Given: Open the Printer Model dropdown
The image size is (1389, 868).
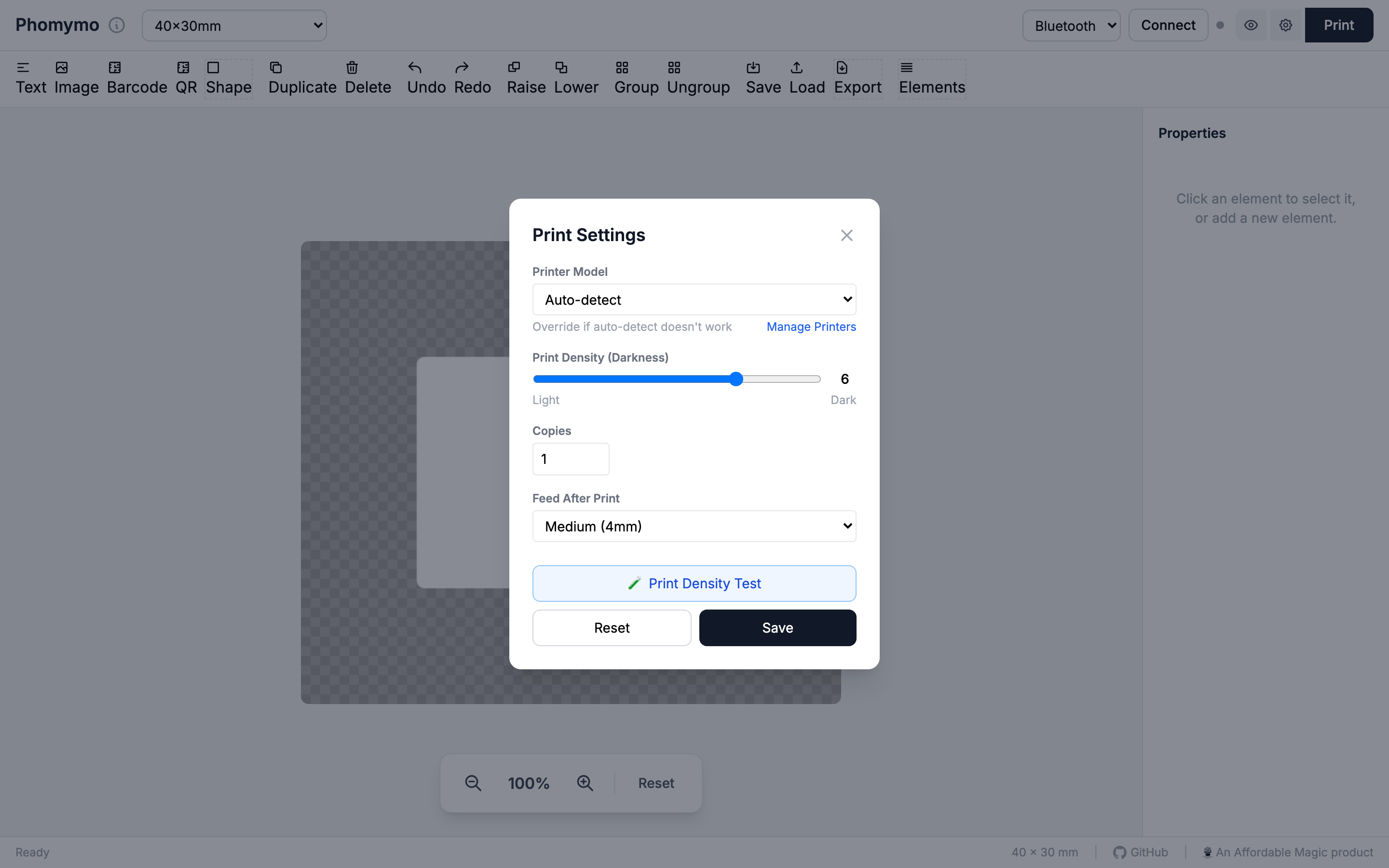Looking at the screenshot, I should pos(694,299).
